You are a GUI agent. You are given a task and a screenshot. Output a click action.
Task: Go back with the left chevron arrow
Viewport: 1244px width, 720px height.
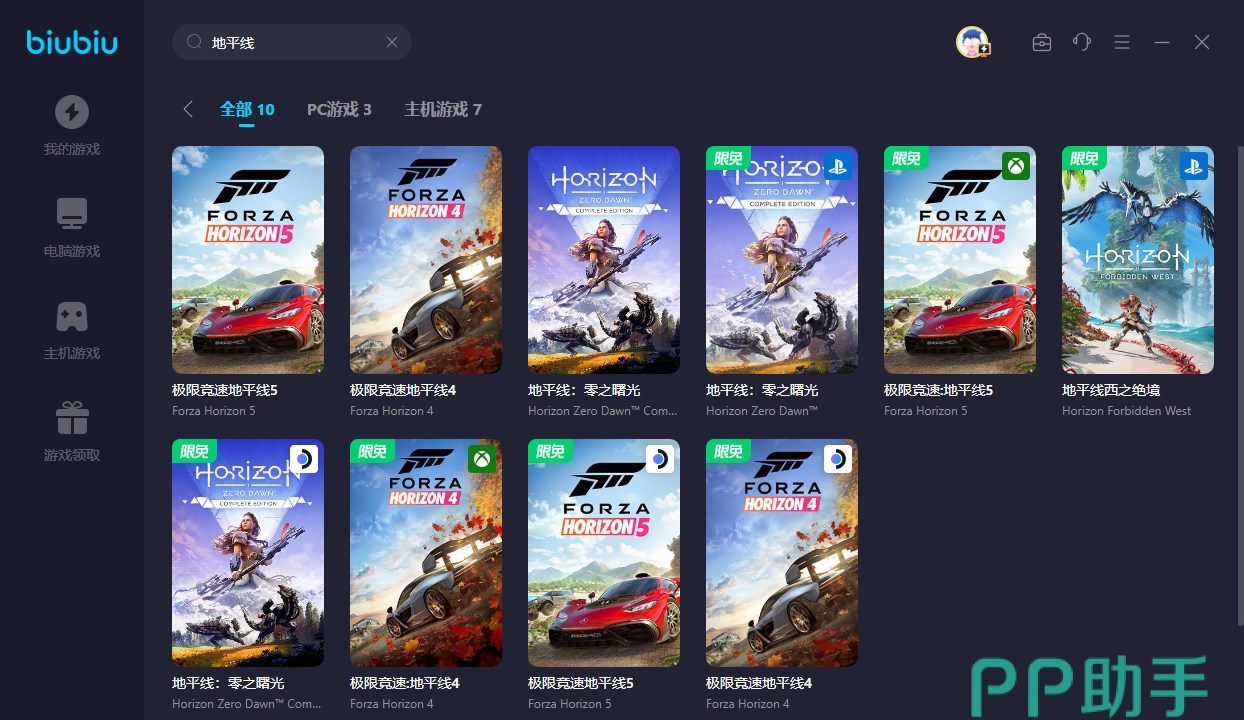[x=188, y=109]
